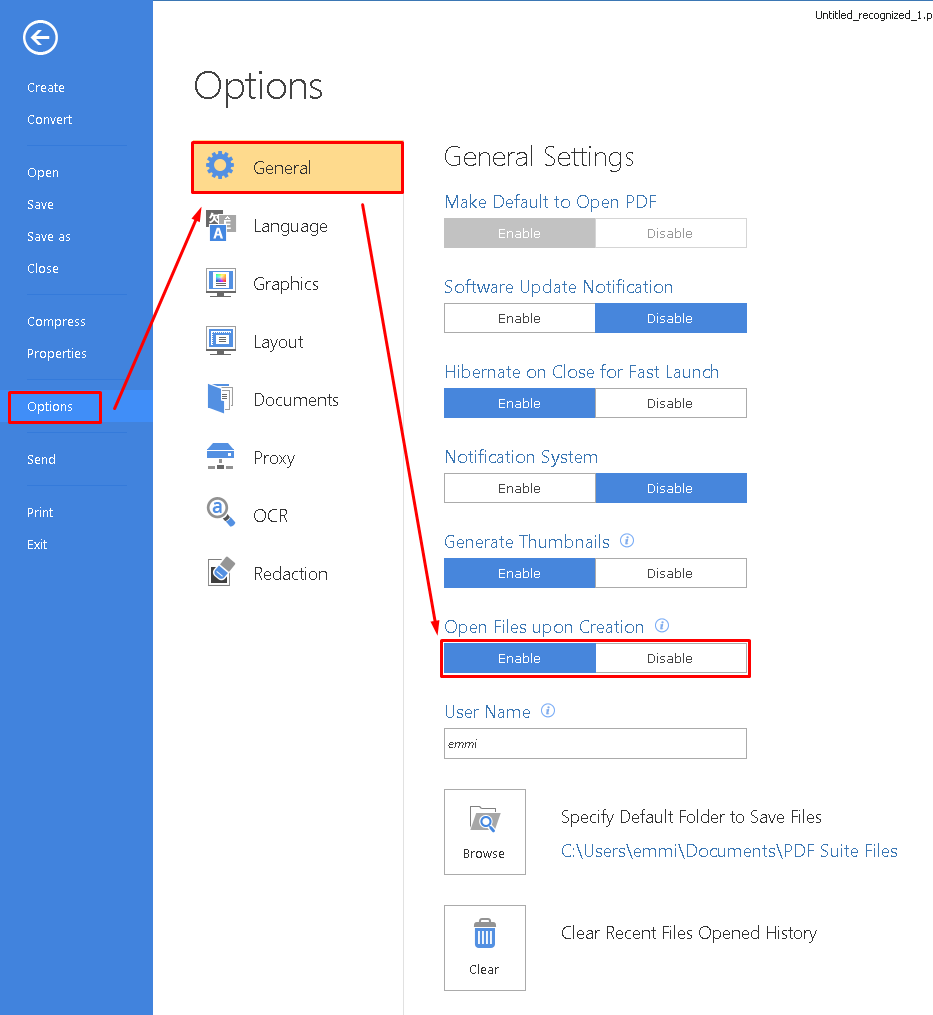The width and height of the screenshot is (933, 1015).
Task: Enable the Notification System
Action: [x=519, y=488]
